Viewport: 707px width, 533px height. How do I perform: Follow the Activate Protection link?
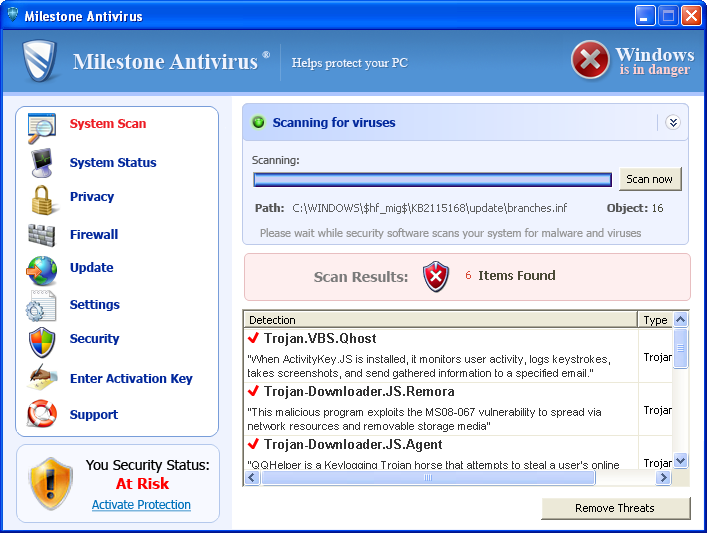[141, 505]
